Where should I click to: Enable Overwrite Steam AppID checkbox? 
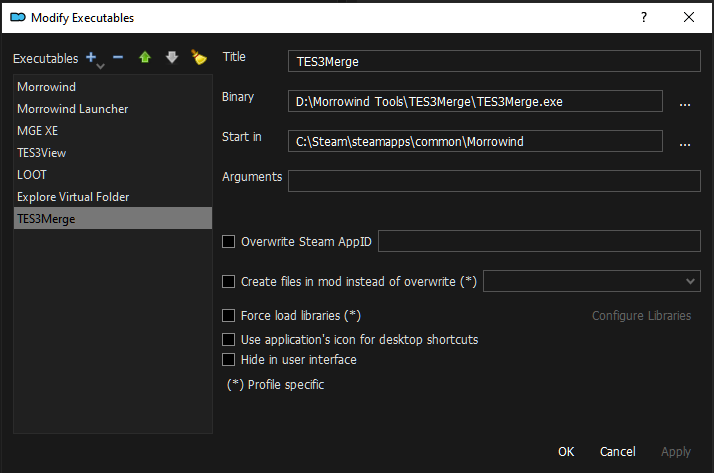228,241
